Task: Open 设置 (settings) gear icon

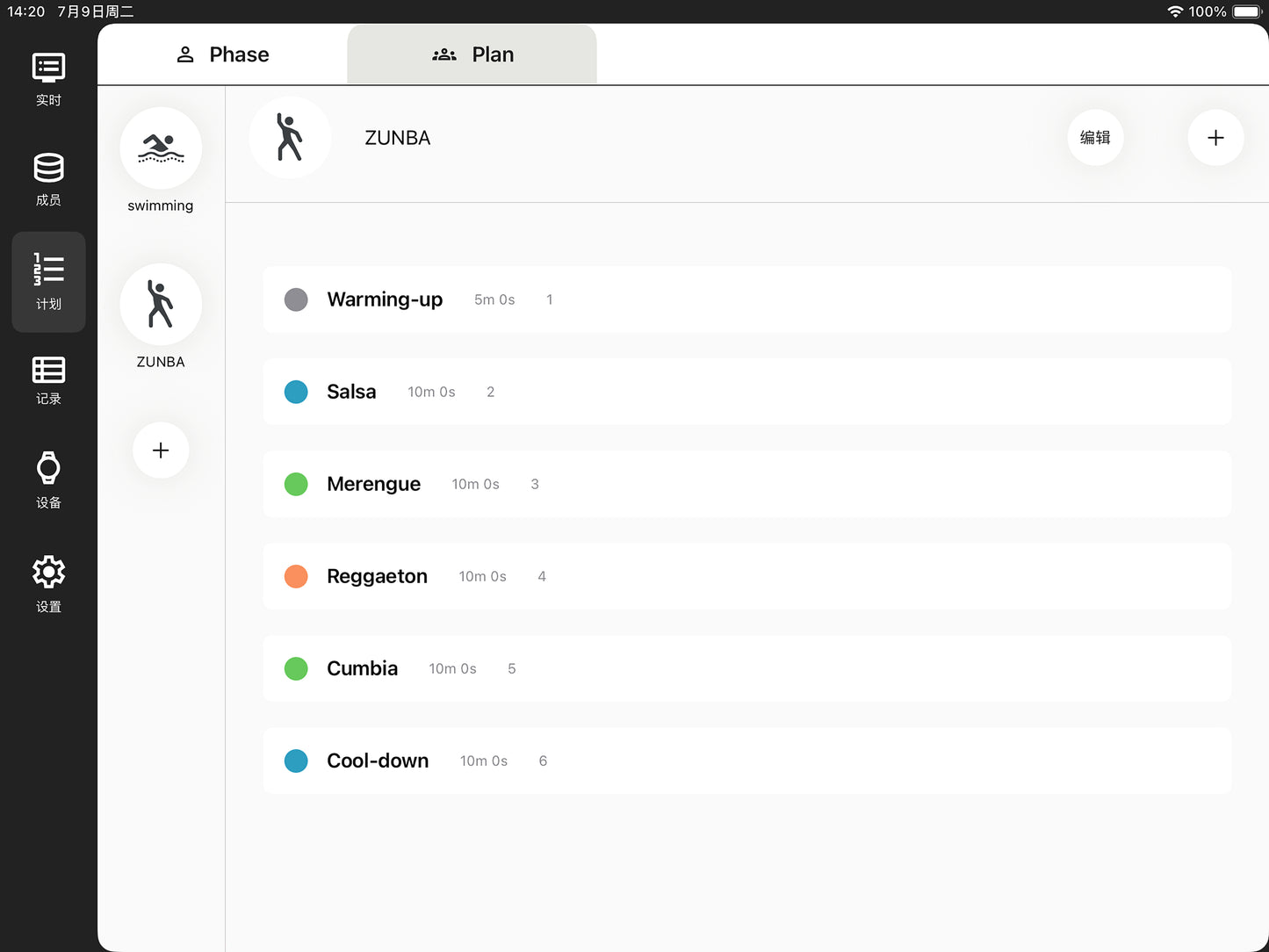Action: [48, 583]
